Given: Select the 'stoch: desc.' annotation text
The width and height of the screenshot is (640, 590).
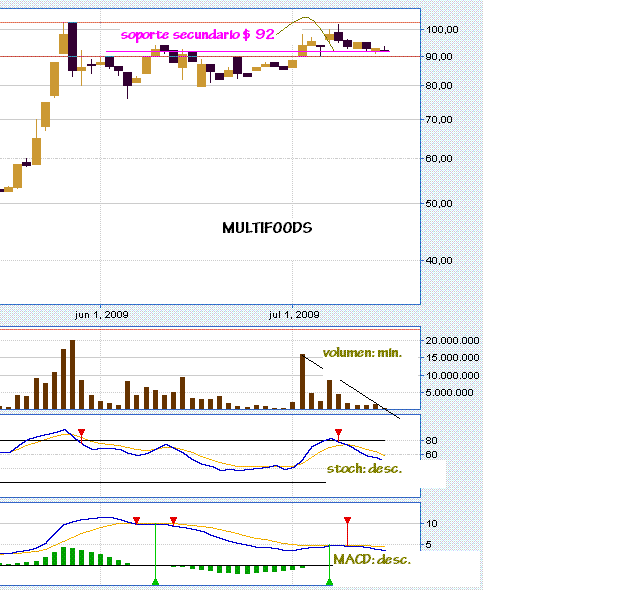Looking at the screenshot, I should [x=364, y=468].
